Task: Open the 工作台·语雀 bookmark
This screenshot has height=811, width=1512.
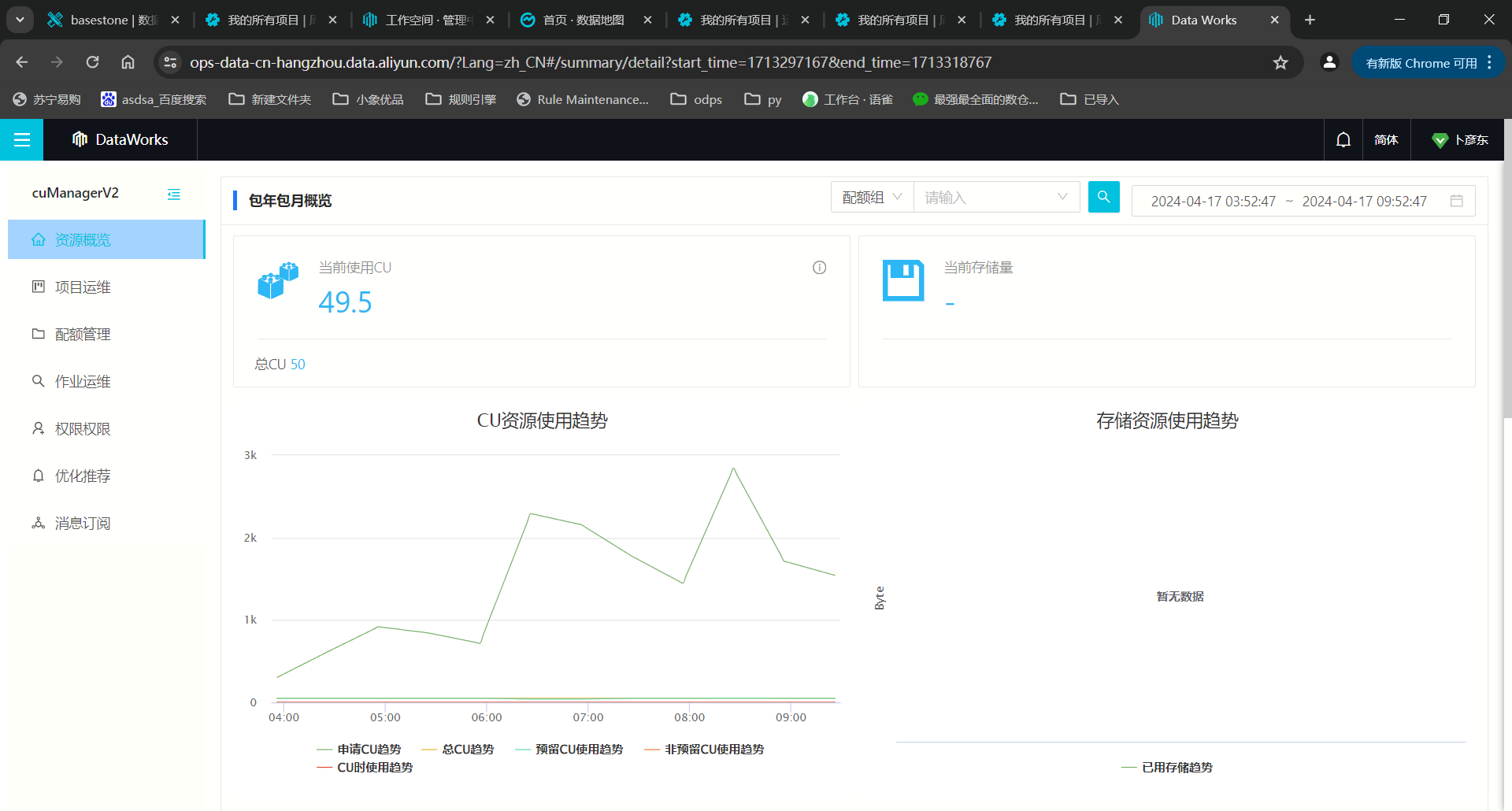Action: pyautogui.click(x=847, y=99)
